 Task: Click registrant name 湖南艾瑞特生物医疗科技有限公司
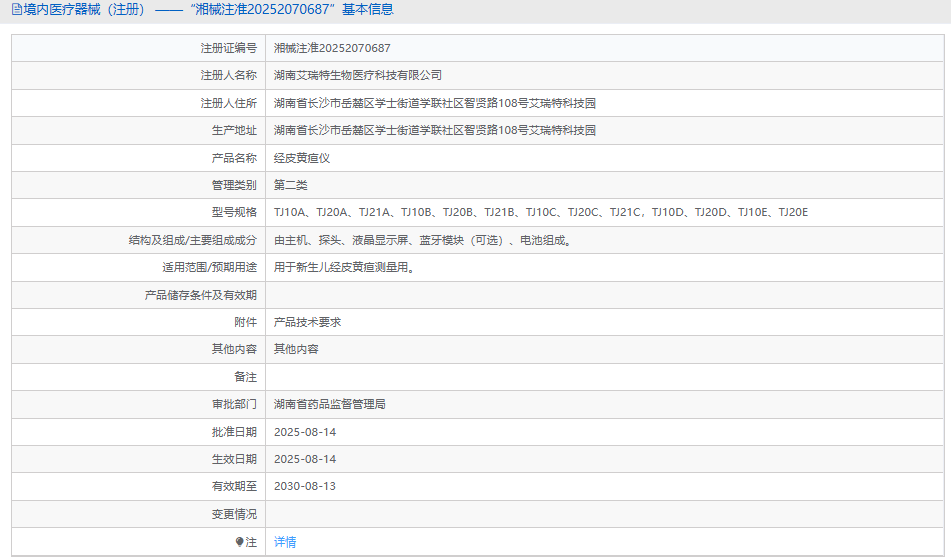(358, 75)
